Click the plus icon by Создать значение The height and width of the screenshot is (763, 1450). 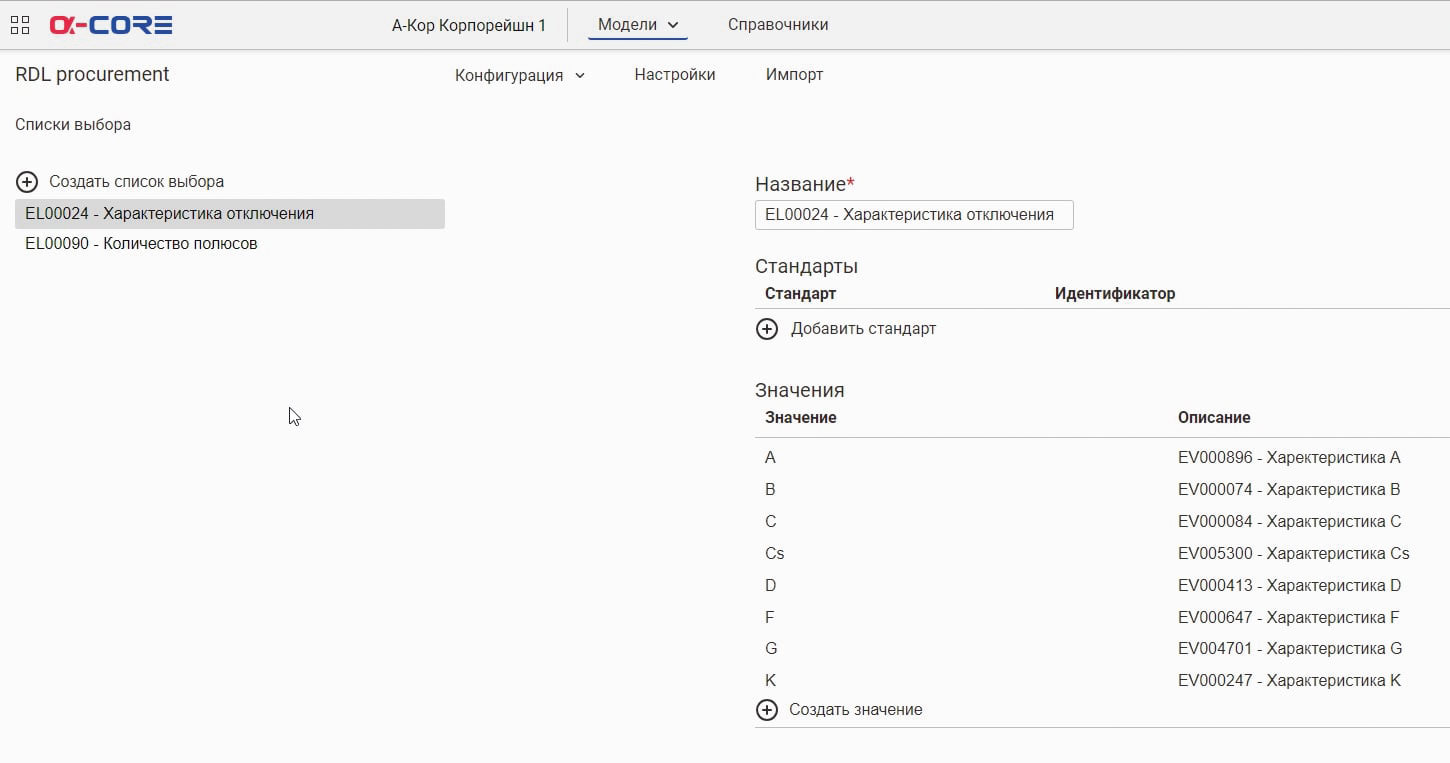tap(767, 710)
